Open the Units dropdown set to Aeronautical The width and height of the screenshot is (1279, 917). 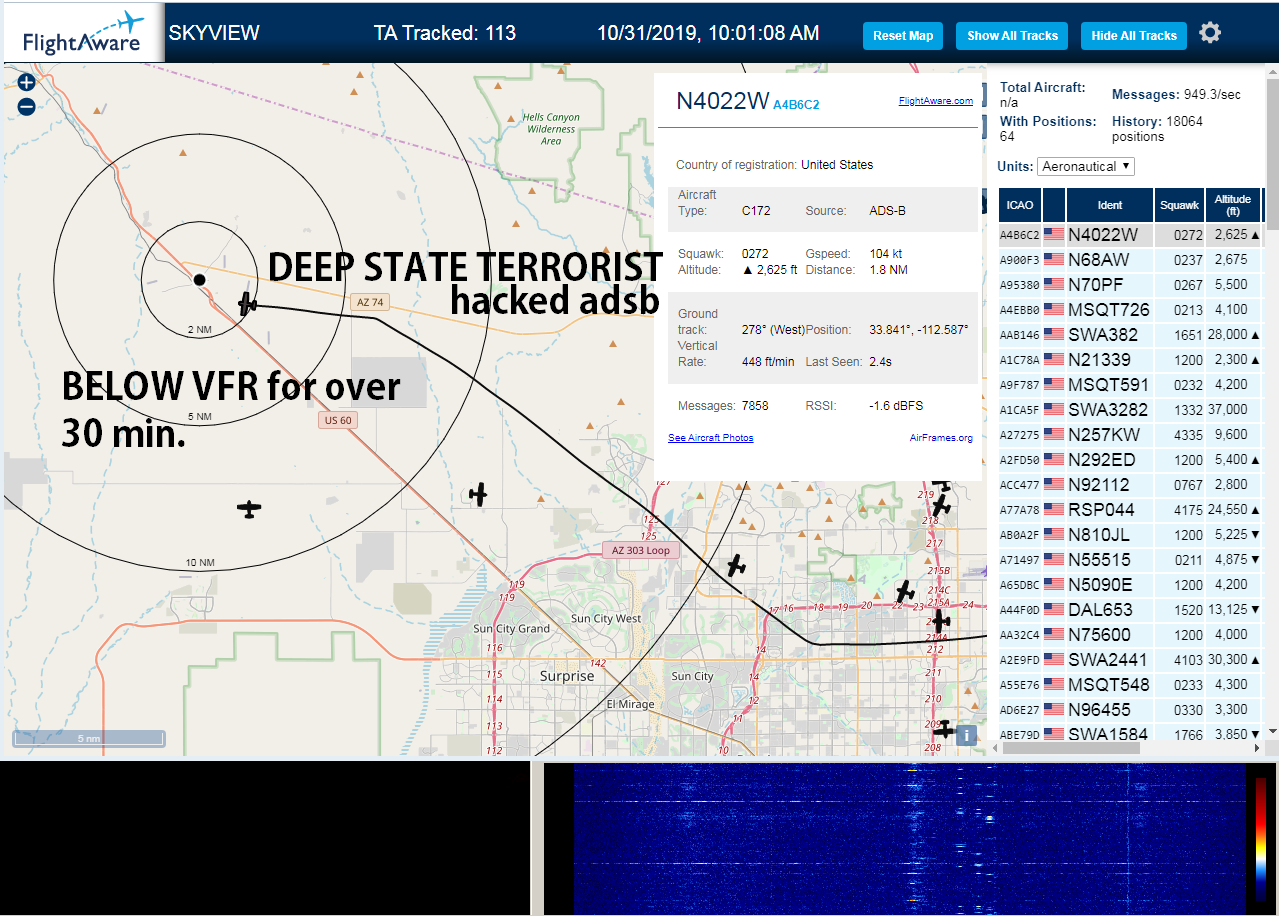pos(1086,166)
